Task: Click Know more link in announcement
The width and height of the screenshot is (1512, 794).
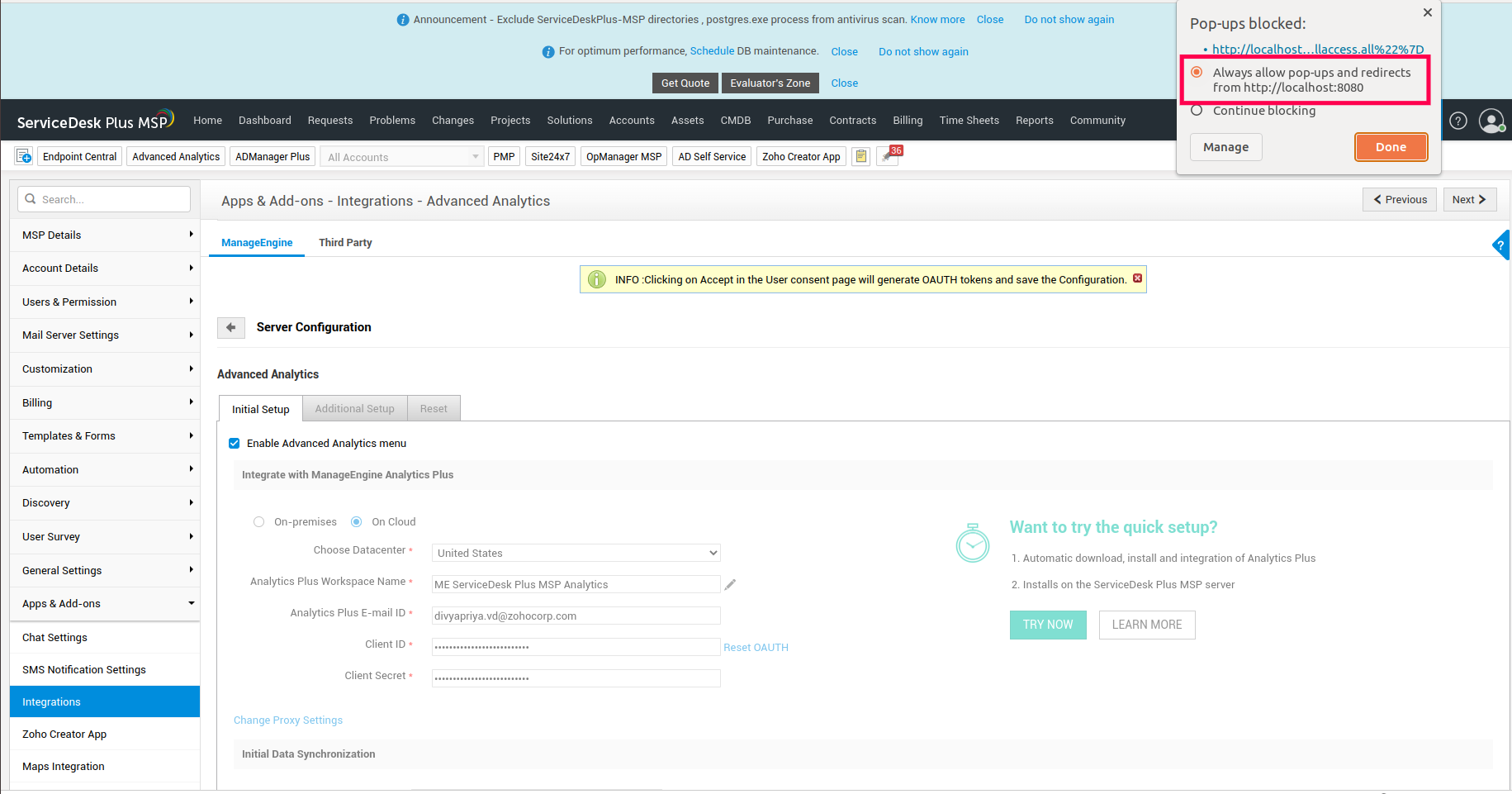Action: coord(938,20)
